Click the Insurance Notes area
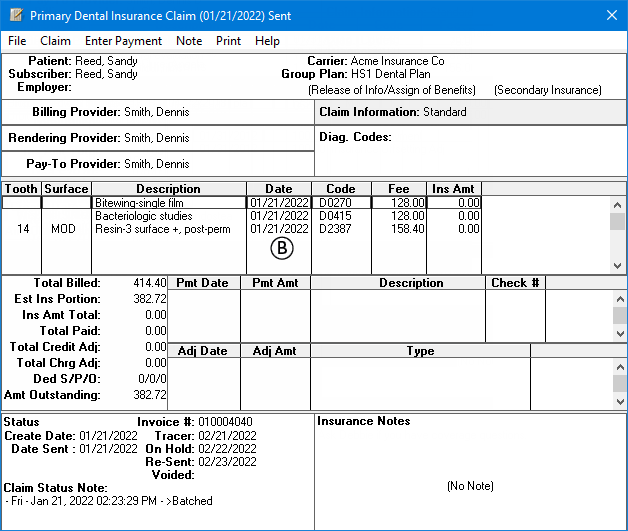The height and width of the screenshot is (531, 628). (470, 470)
